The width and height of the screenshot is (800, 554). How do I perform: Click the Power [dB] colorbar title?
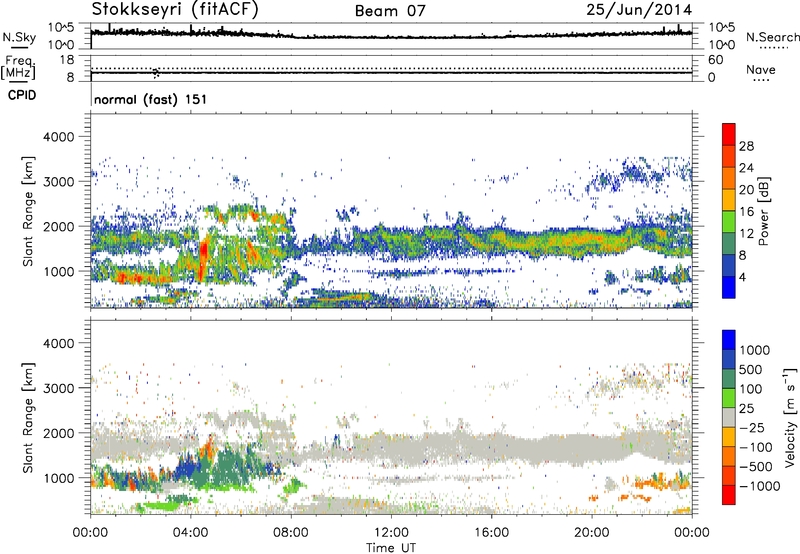pos(763,211)
